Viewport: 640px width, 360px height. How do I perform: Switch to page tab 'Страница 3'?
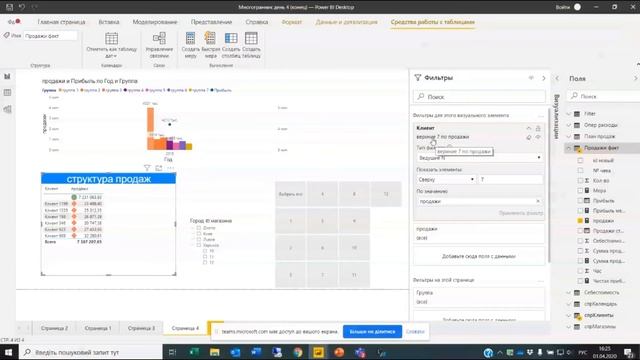pyautogui.click(x=141, y=328)
